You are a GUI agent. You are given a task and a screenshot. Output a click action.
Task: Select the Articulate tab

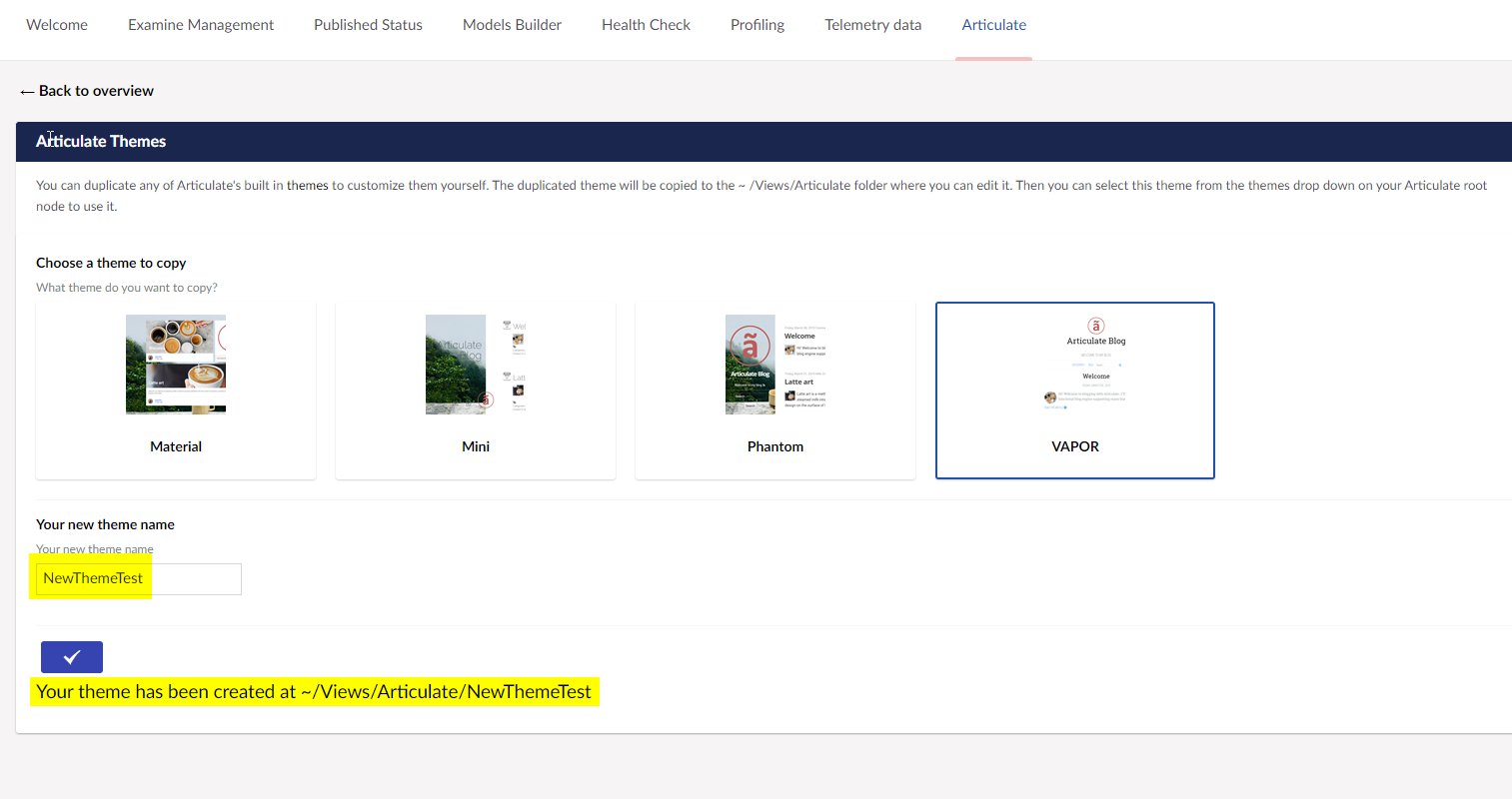click(994, 25)
